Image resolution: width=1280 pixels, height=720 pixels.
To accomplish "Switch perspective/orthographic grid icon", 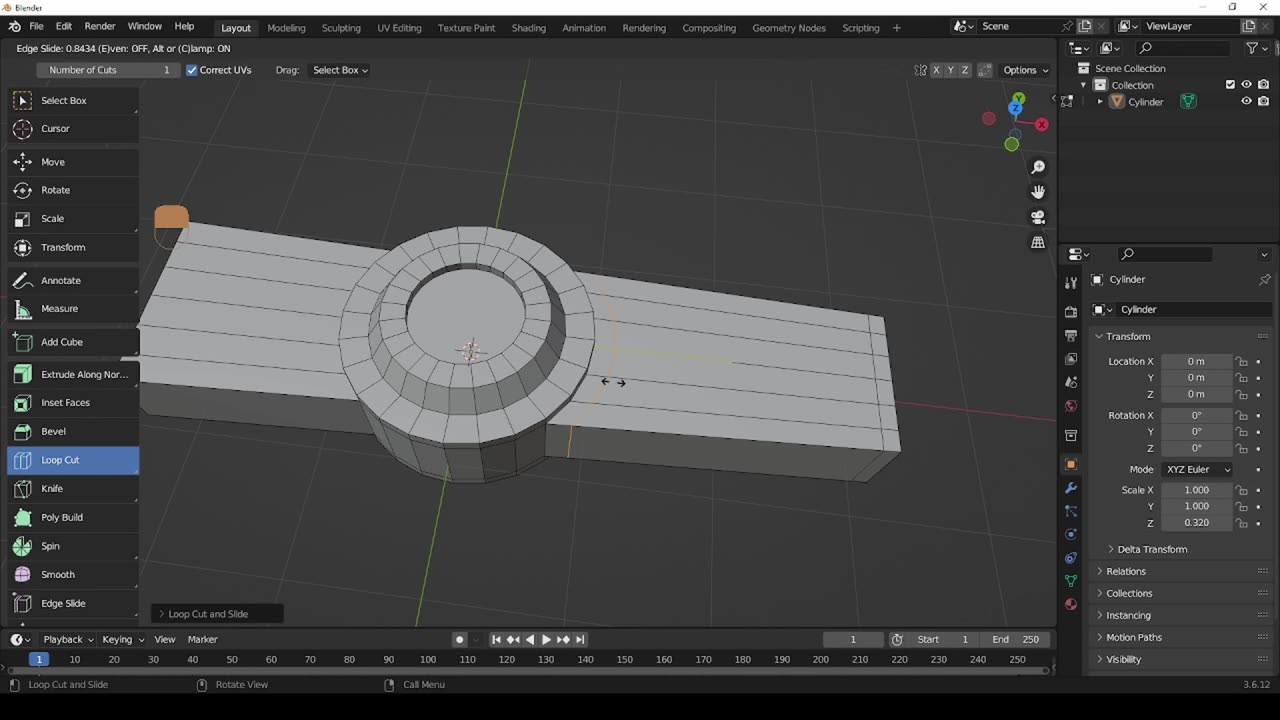I will click(x=1038, y=242).
